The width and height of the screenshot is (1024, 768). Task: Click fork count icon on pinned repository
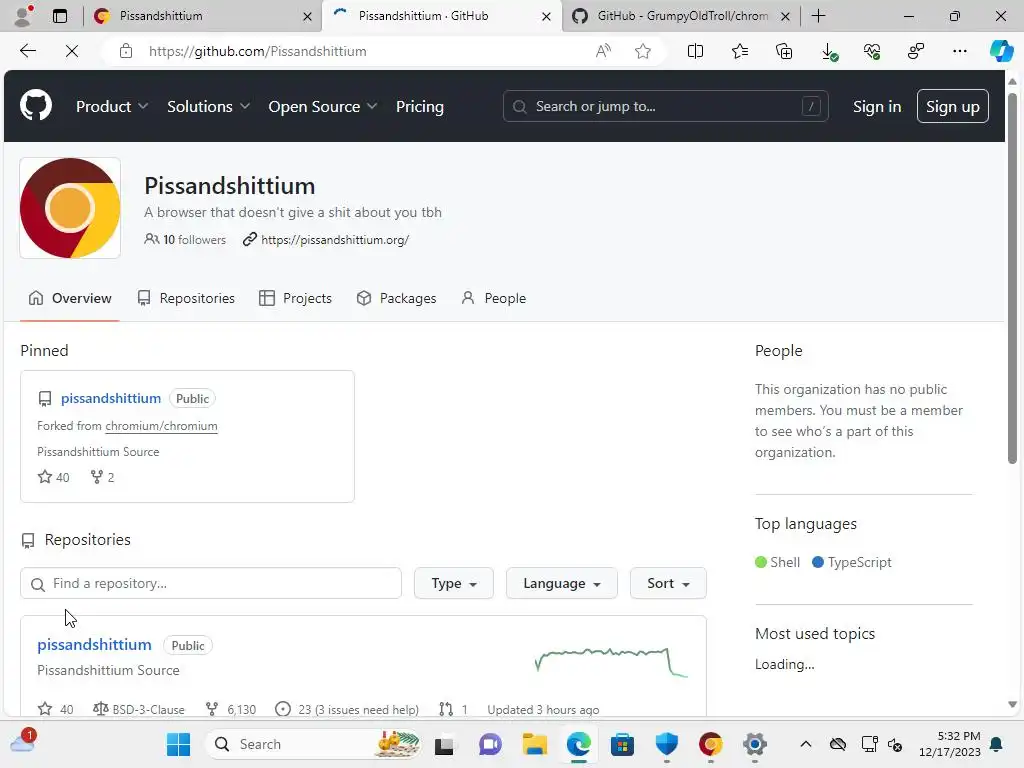click(97, 477)
